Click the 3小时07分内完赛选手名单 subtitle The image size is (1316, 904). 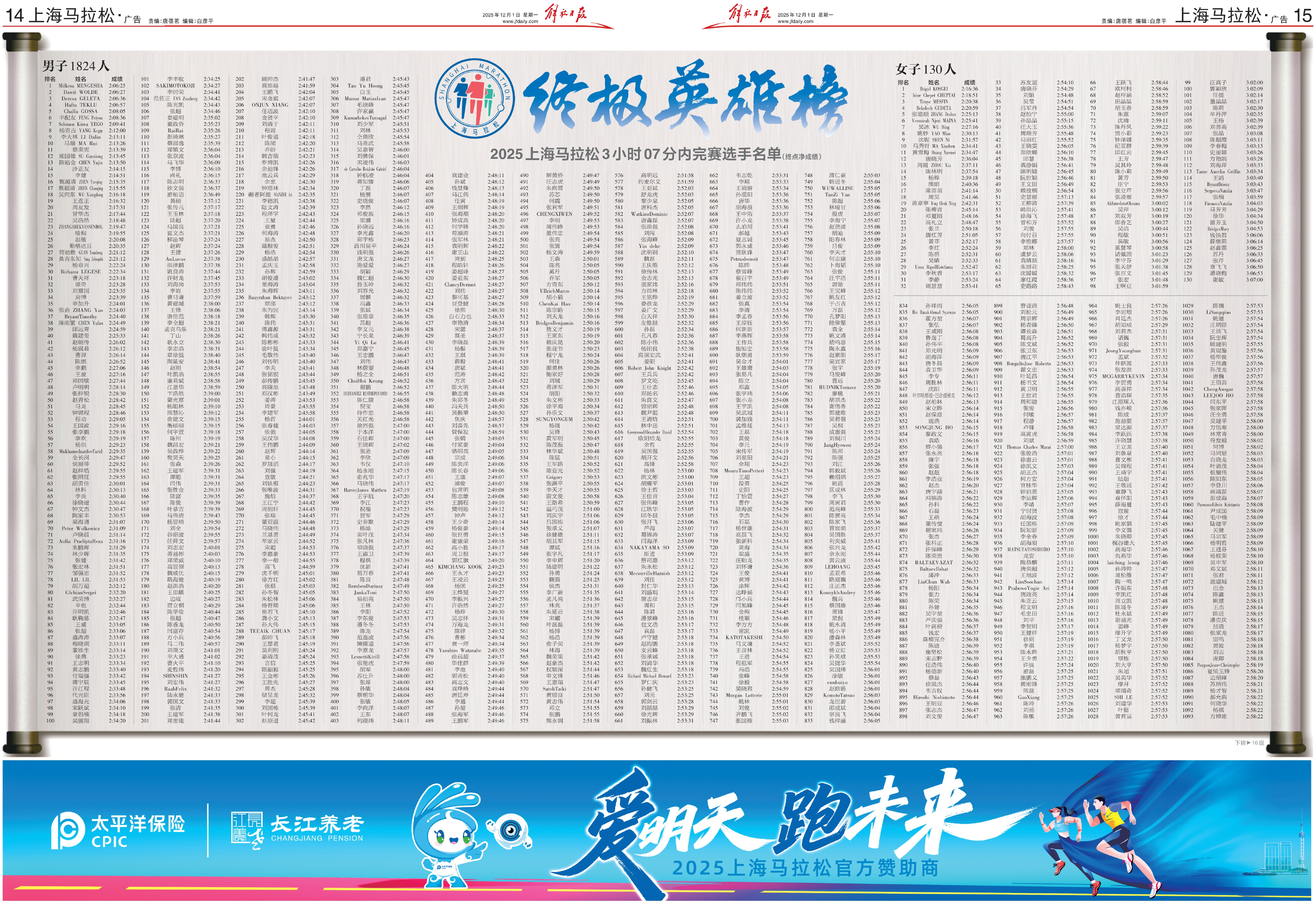640,154
